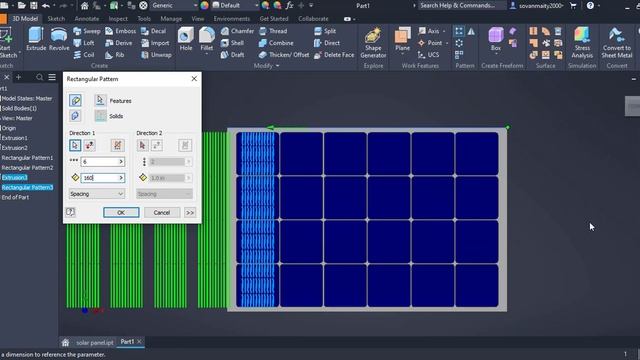The height and width of the screenshot is (360, 640).
Task: Select the Derive tool
Action: [118, 43]
